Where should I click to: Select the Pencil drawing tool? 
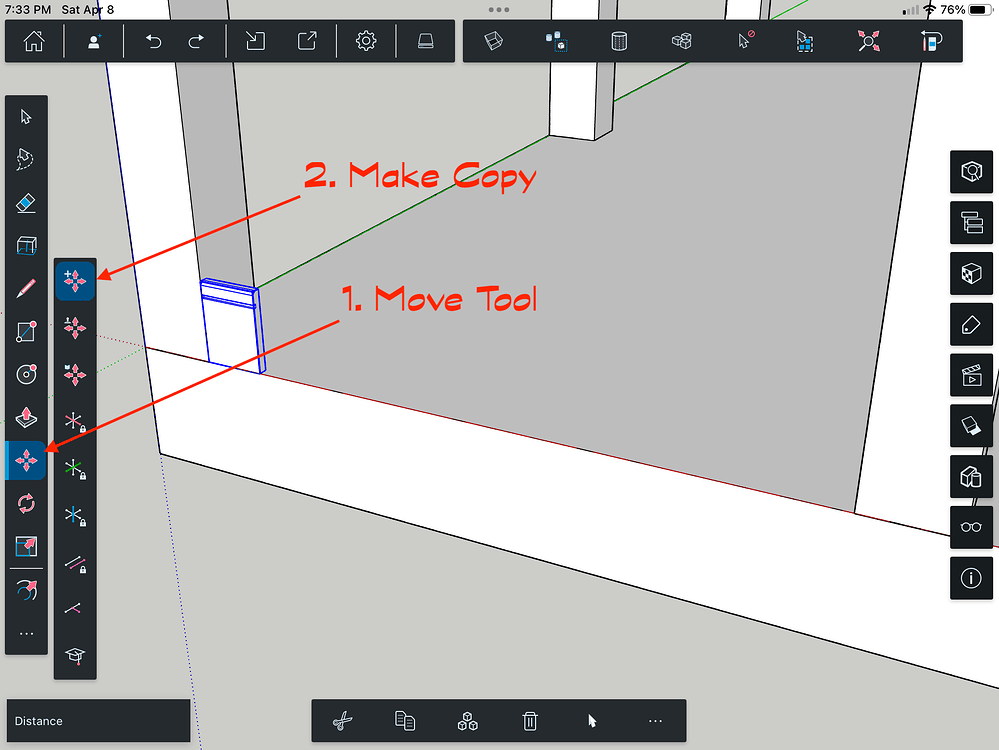(x=25, y=290)
